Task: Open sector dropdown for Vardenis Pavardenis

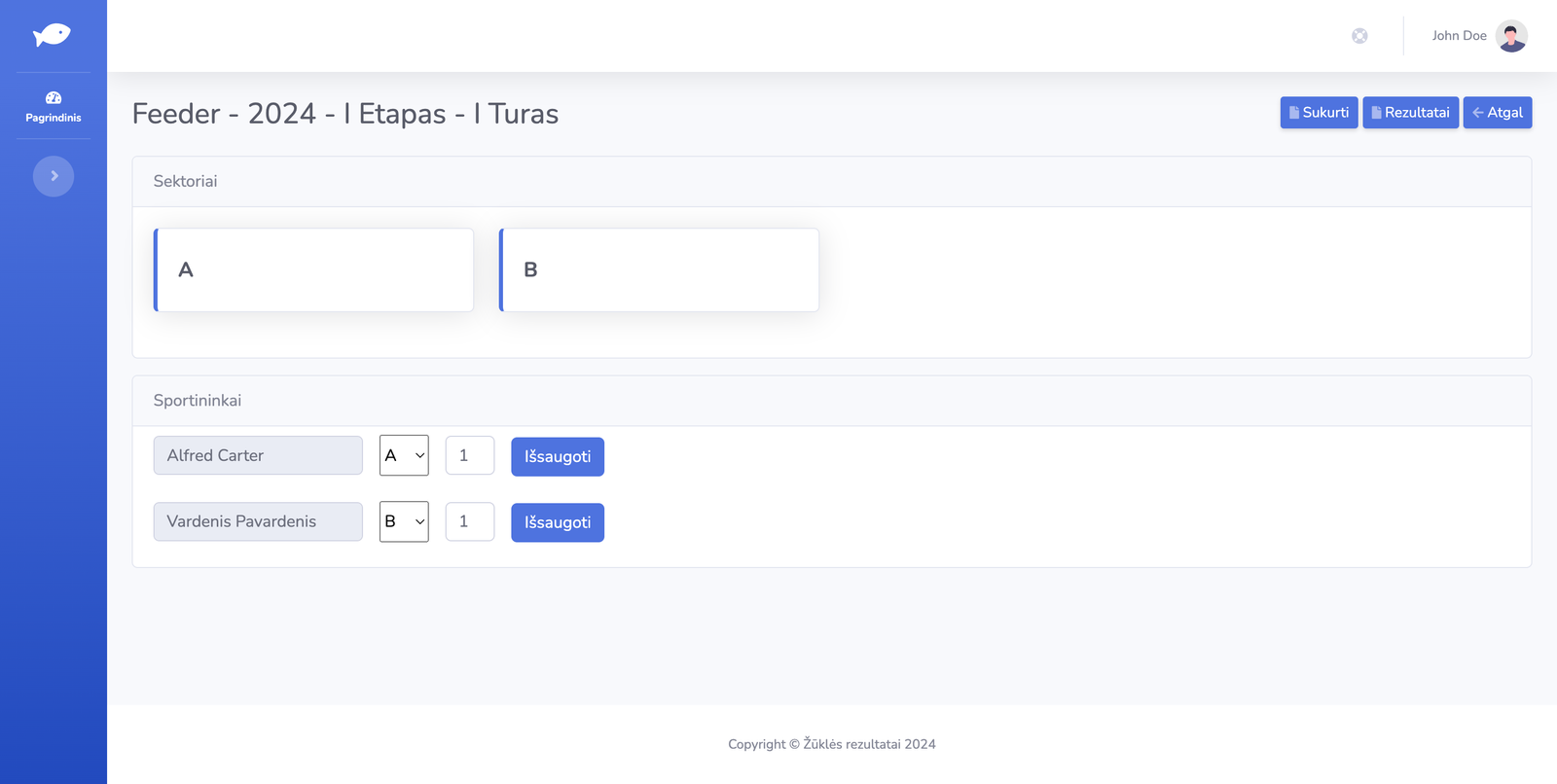Action: click(404, 521)
